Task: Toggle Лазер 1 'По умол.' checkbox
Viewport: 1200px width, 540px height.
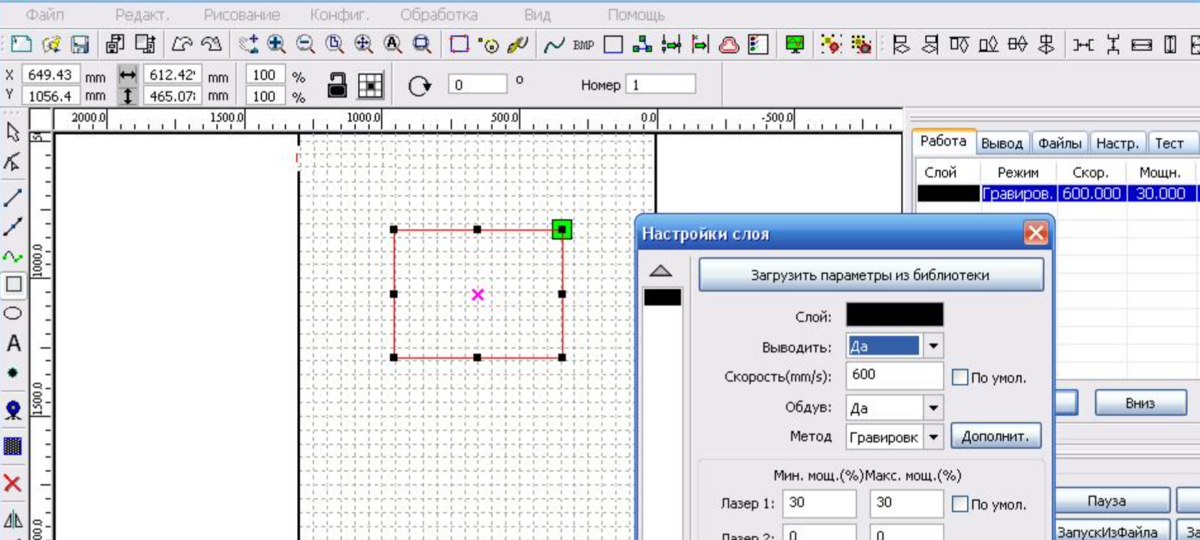Action: 959,504
